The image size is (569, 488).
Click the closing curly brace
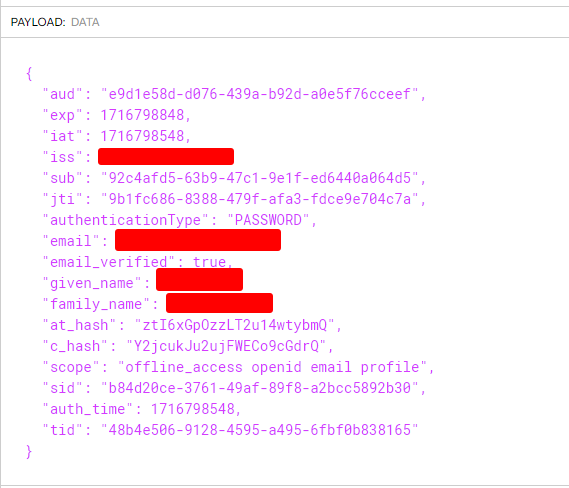pos(29,452)
